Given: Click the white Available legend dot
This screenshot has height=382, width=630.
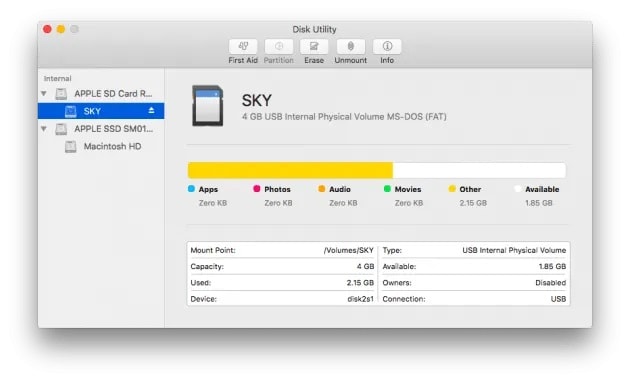Looking at the screenshot, I should click(518, 189).
